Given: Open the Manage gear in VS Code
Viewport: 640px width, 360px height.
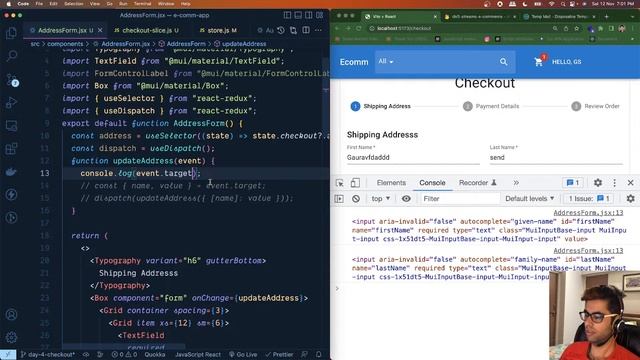Looking at the screenshot, I should [x=11, y=337].
